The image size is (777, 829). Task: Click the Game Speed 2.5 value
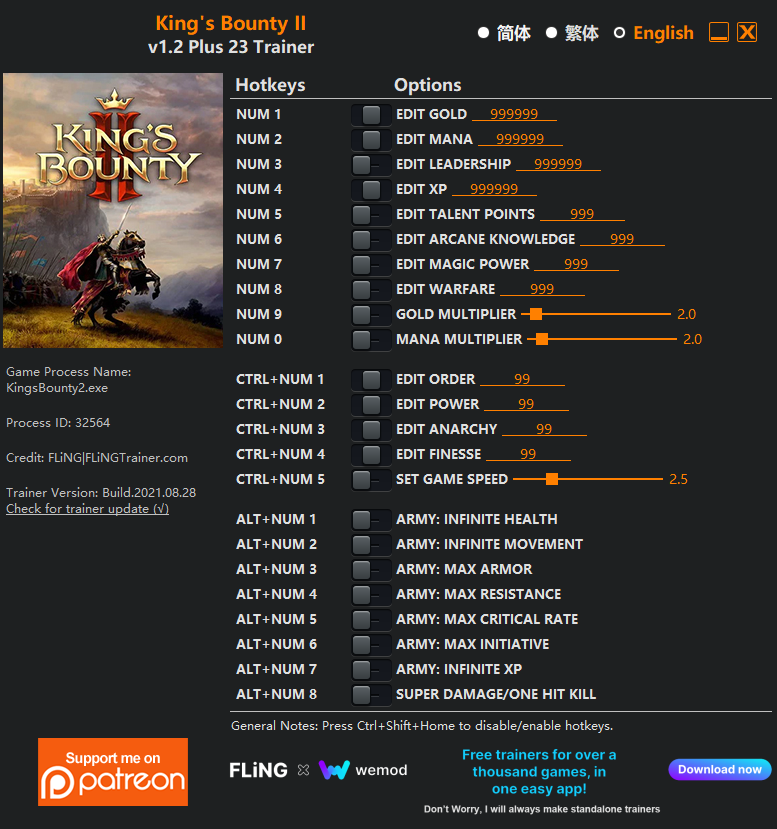(x=679, y=479)
